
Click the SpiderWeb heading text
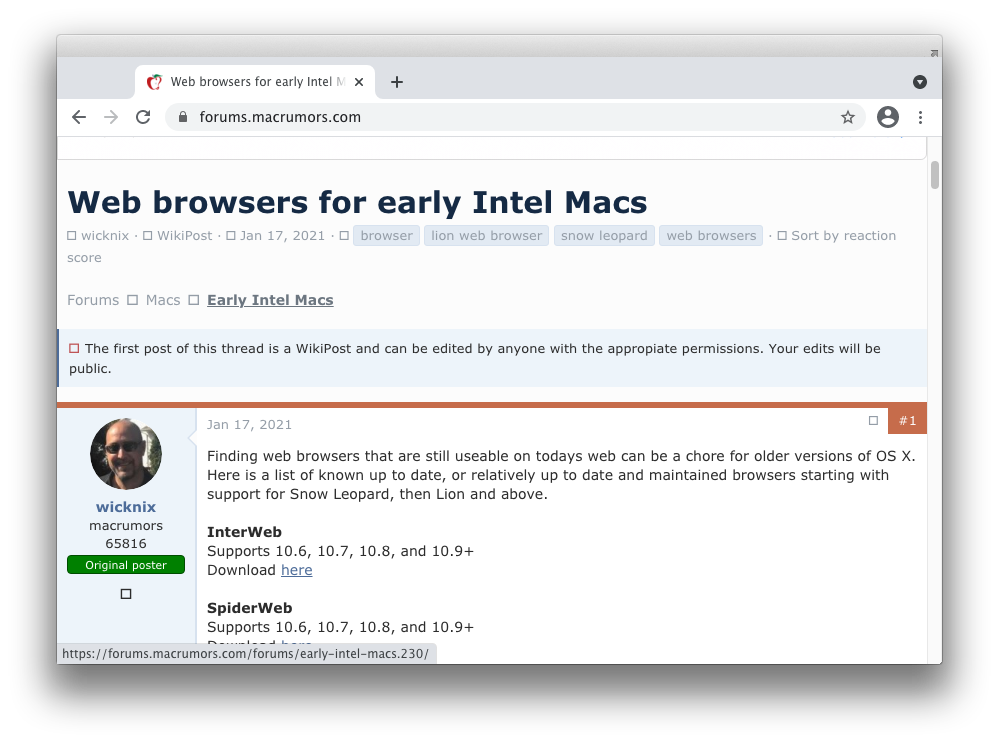click(250, 608)
